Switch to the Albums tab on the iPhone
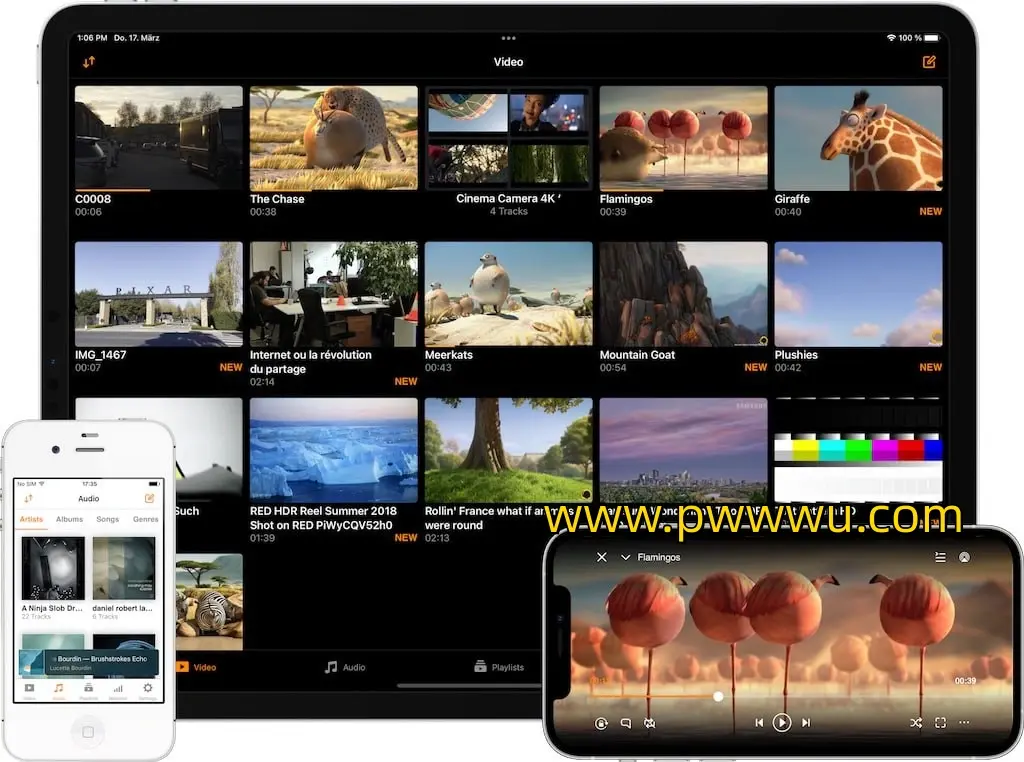Viewport: 1024px width, 762px height. click(70, 519)
